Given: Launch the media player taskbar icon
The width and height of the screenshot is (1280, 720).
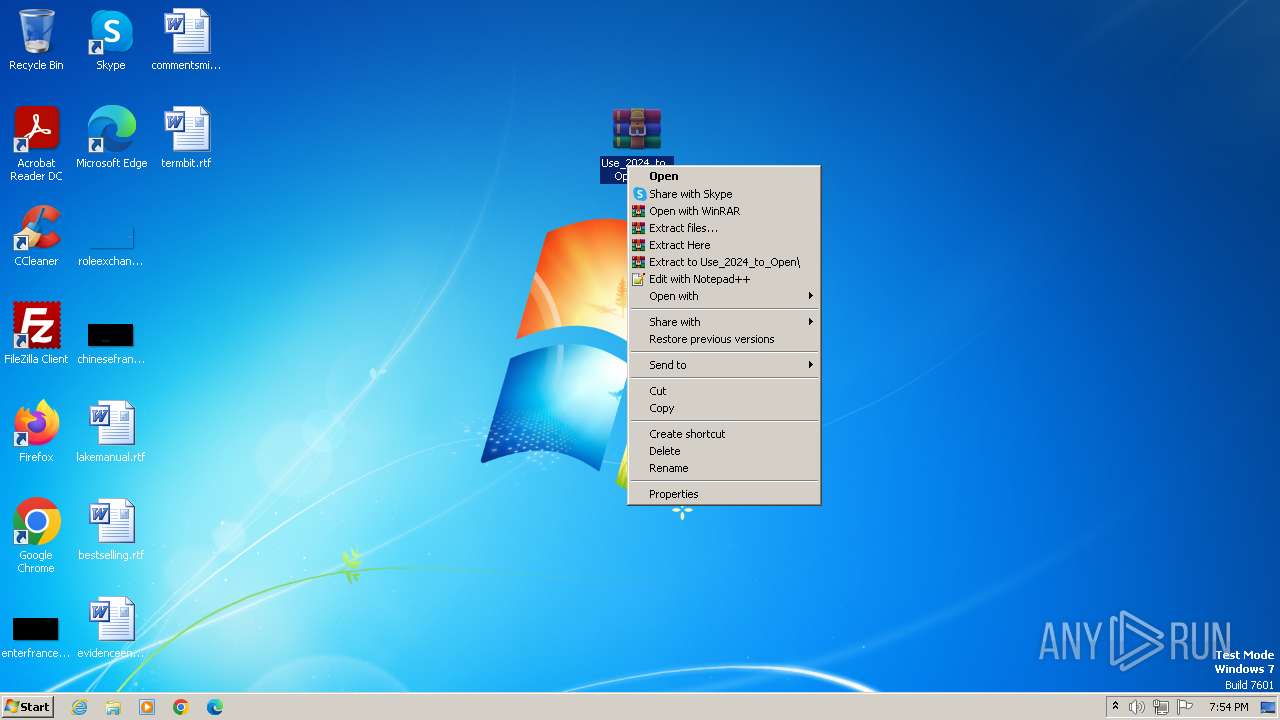Looking at the screenshot, I should (147, 707).
